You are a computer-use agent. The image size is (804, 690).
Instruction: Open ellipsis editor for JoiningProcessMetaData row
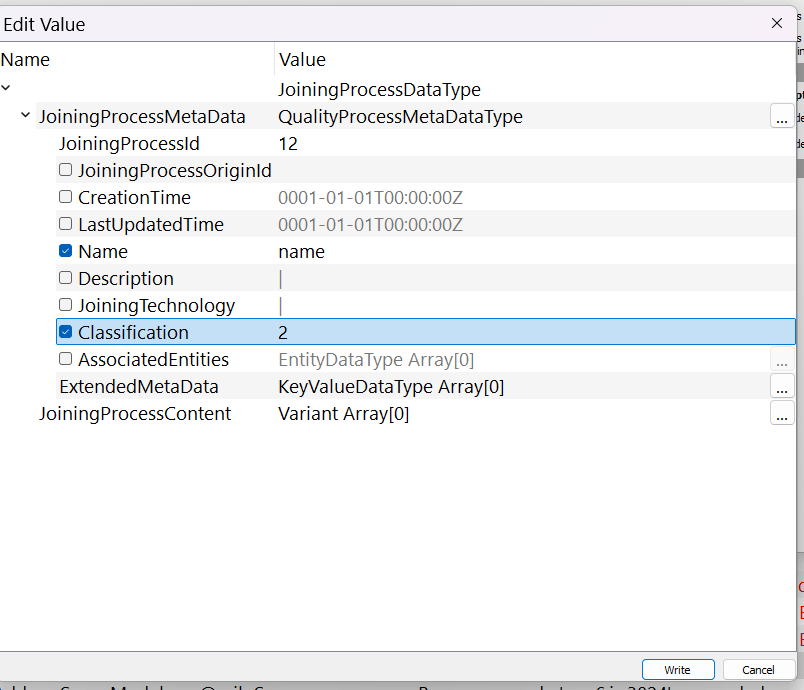click(782, 118)
